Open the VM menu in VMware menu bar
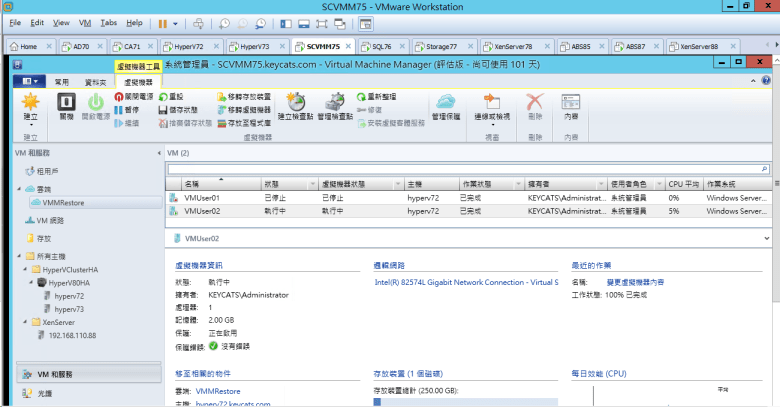This screenshot has height=407, width=780. point(85,22)
